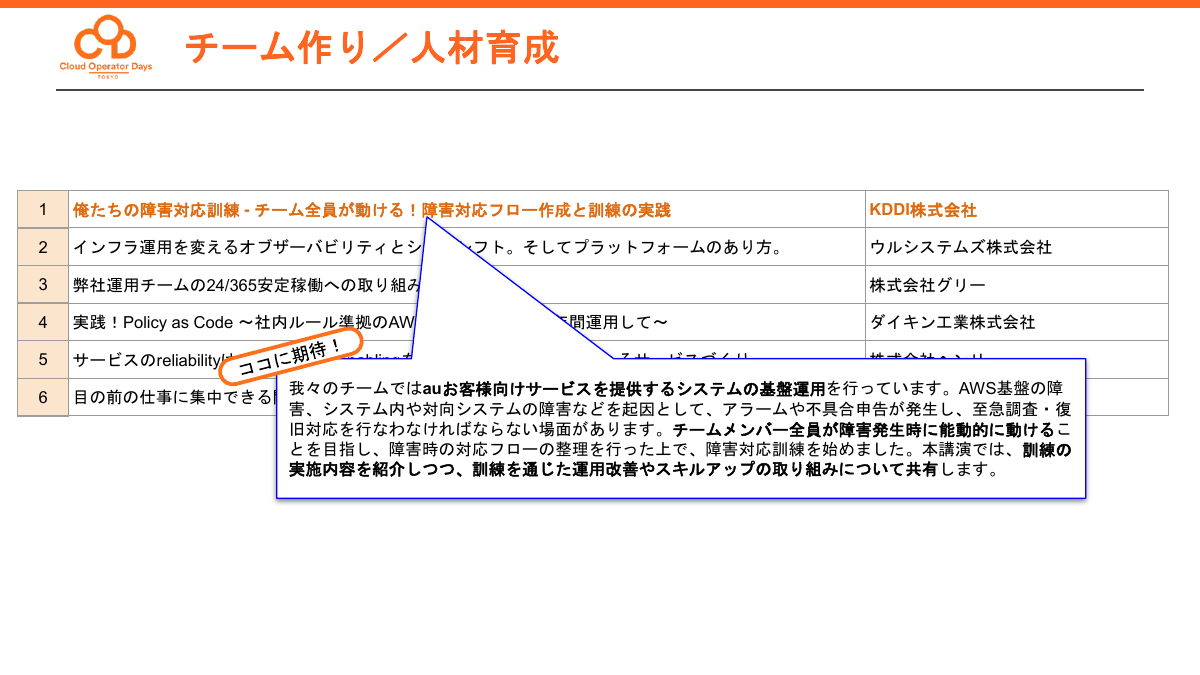Click company cell ダイキン工業株式会社

[1017, 322]
